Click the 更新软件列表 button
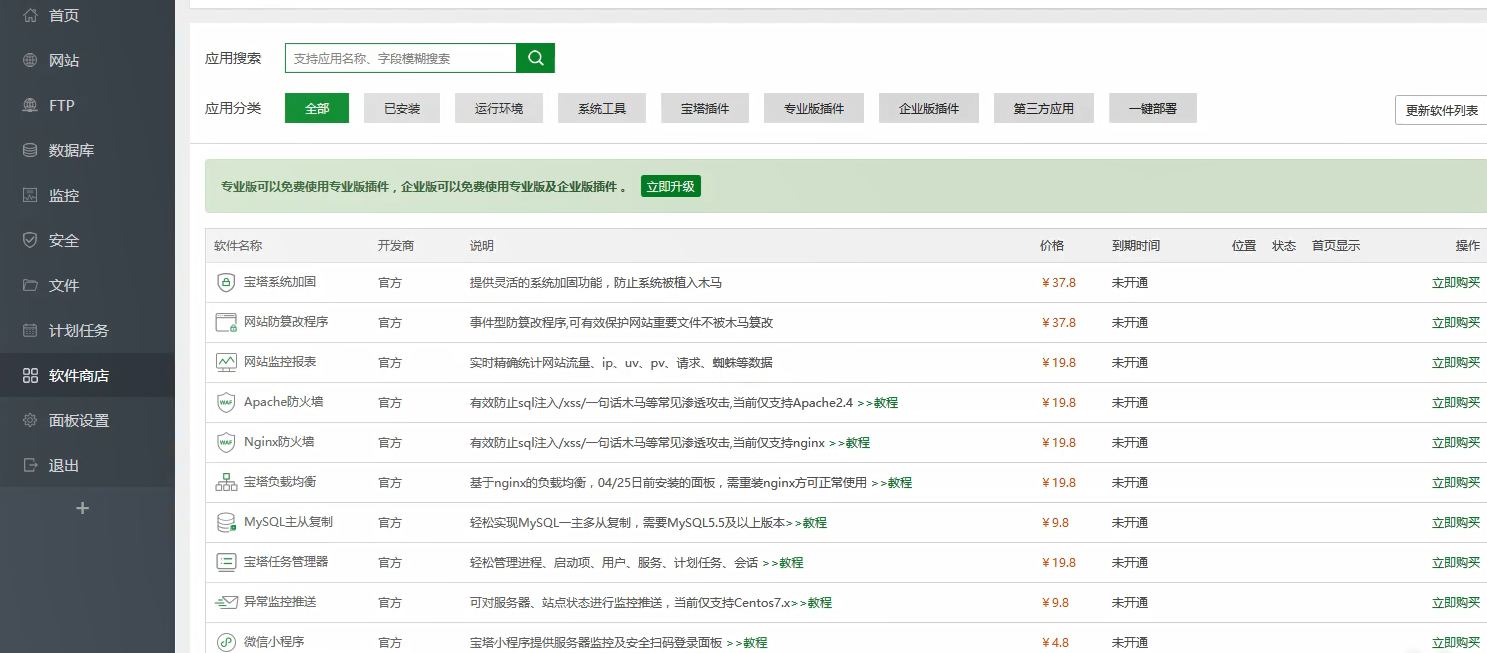The height and width of the screenshot is (653, 1487). [1441, 110]
